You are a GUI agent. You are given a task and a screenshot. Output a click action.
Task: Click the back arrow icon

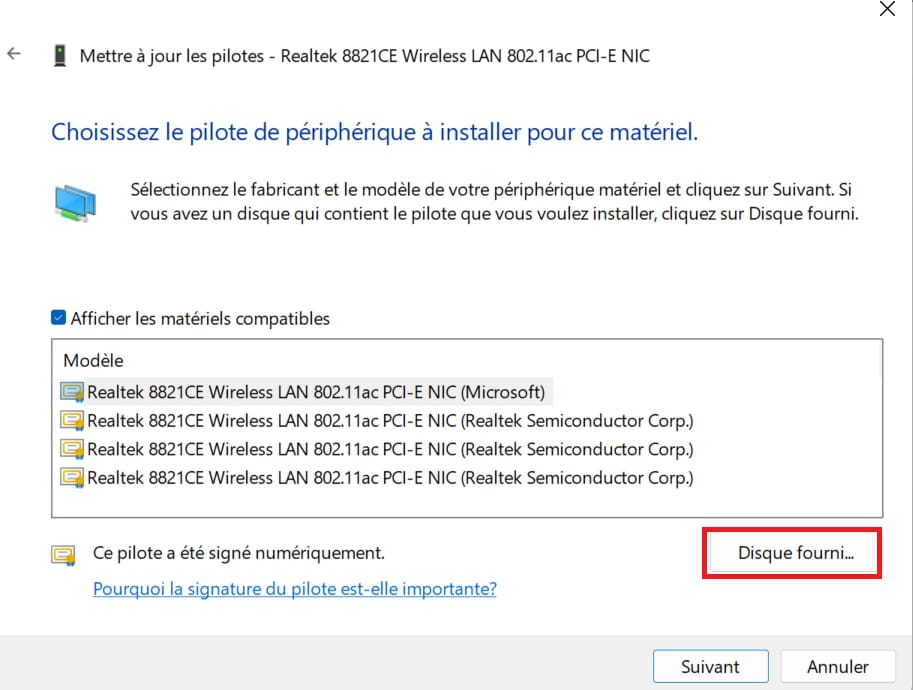coord(14,54)
